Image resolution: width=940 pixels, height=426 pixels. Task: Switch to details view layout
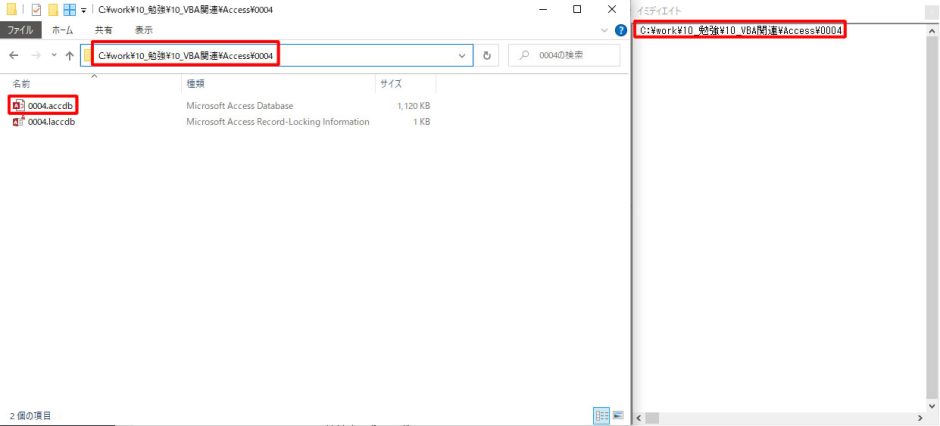pos(601,415)
